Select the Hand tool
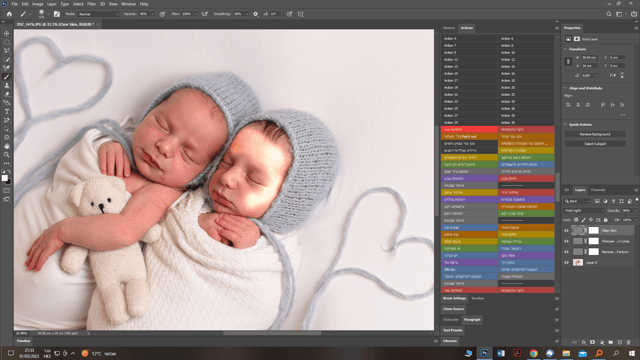 tap(7, 146)
